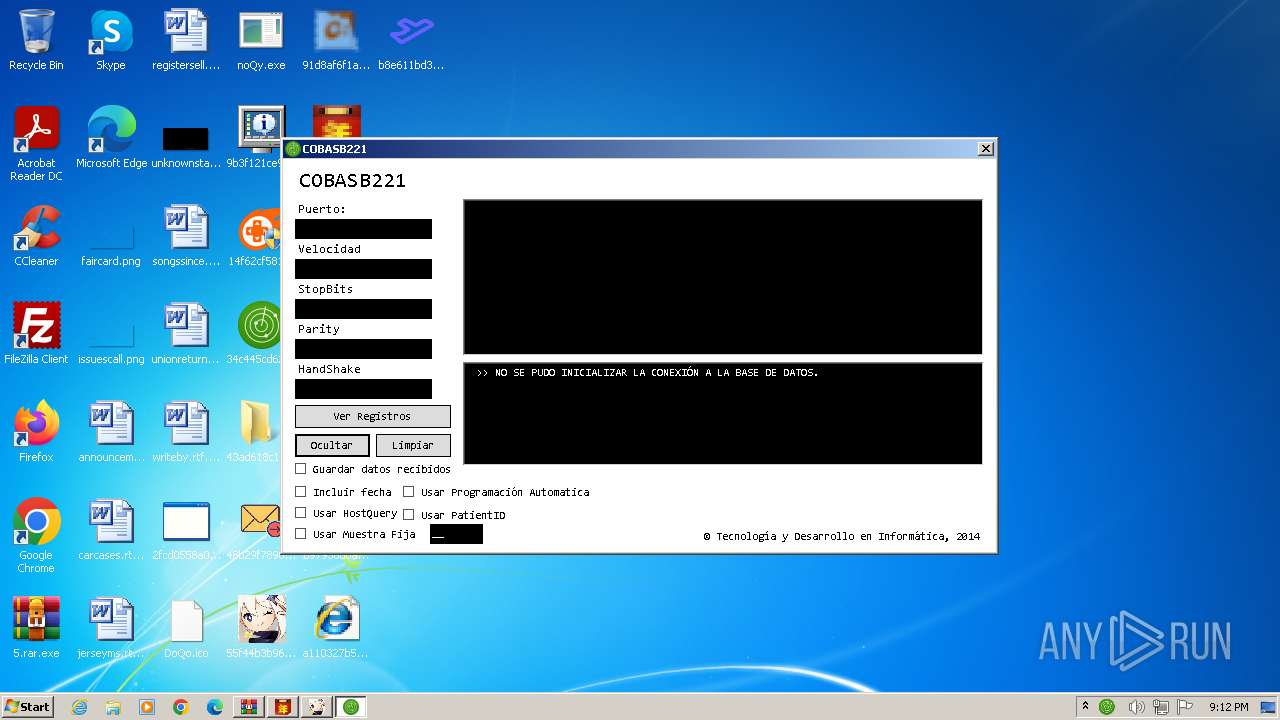Open the registersell Word document icon
1280x720 pixels.
[x=185, y=40]
